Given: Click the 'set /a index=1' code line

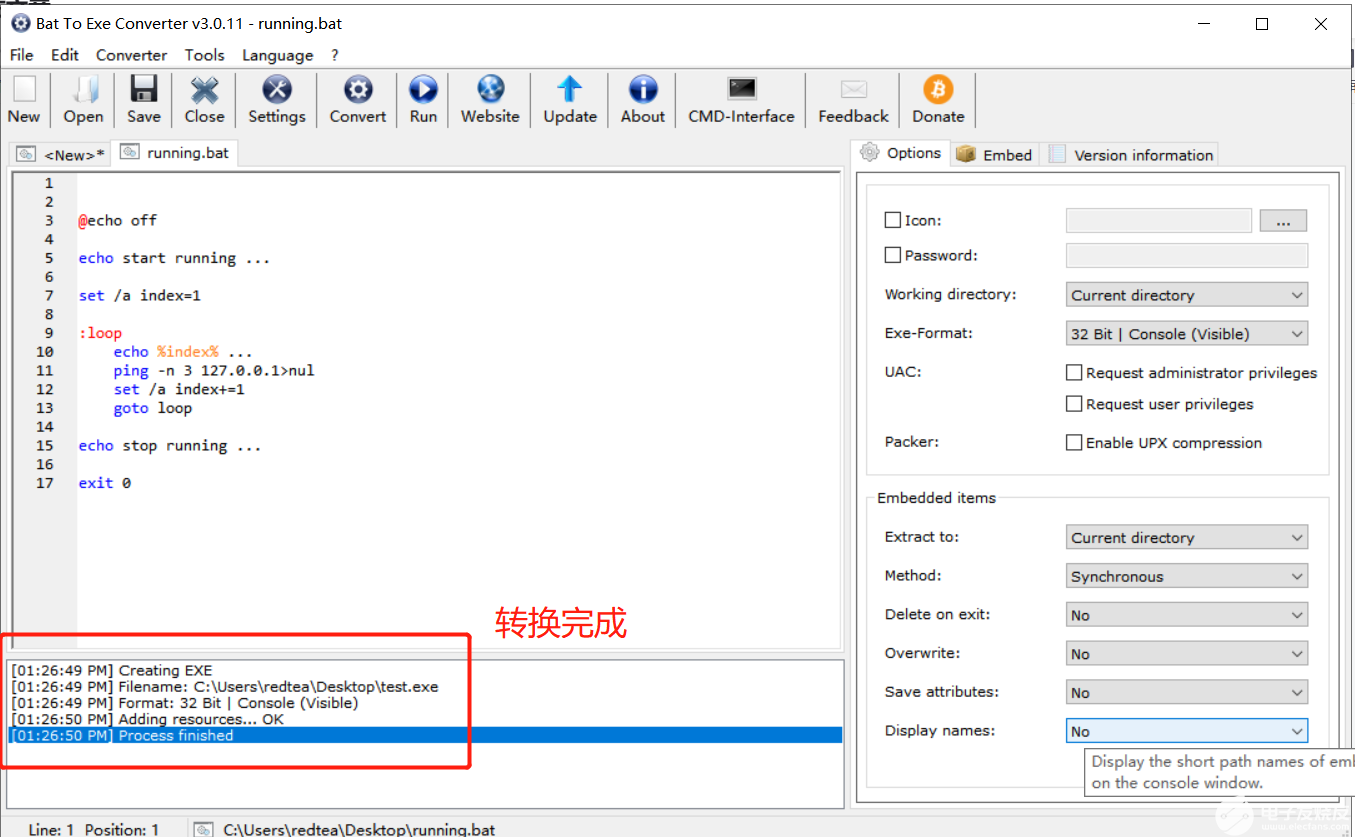Looking at the screenshot, I should click(140, 295).
